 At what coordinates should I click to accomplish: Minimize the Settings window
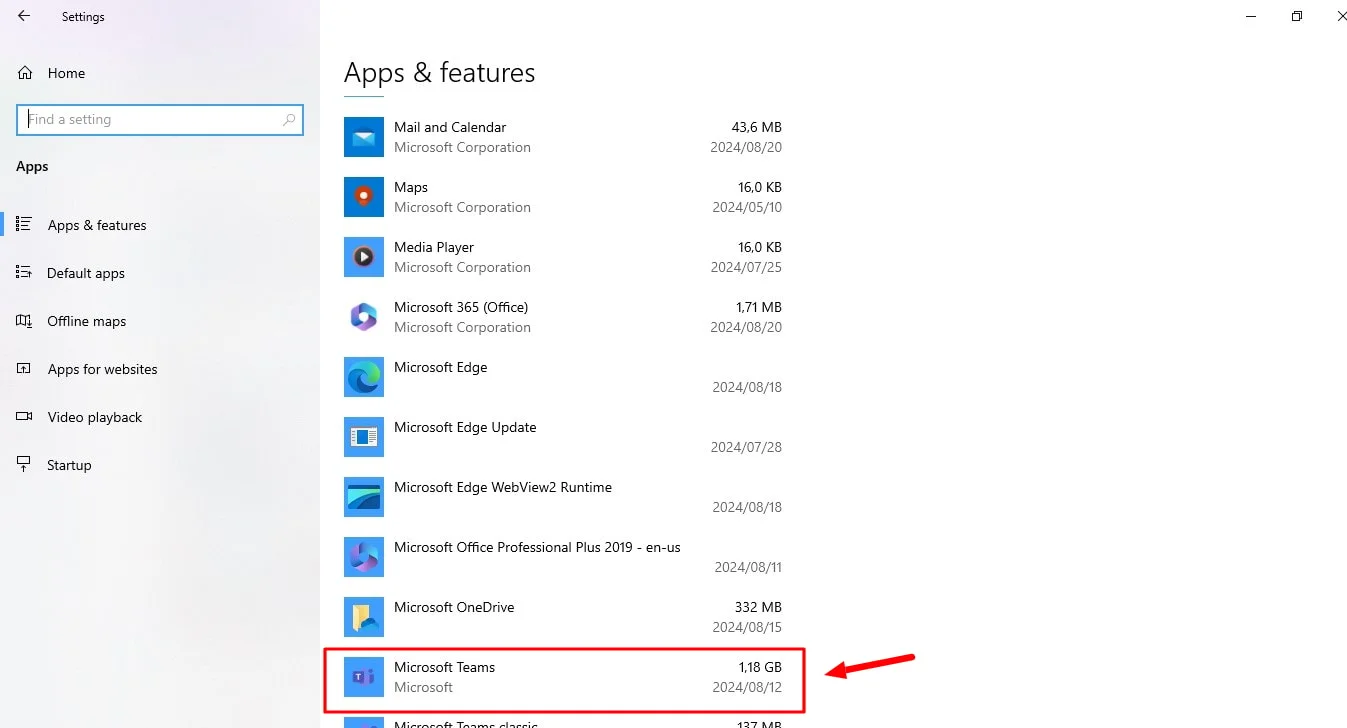(1251, 16)
